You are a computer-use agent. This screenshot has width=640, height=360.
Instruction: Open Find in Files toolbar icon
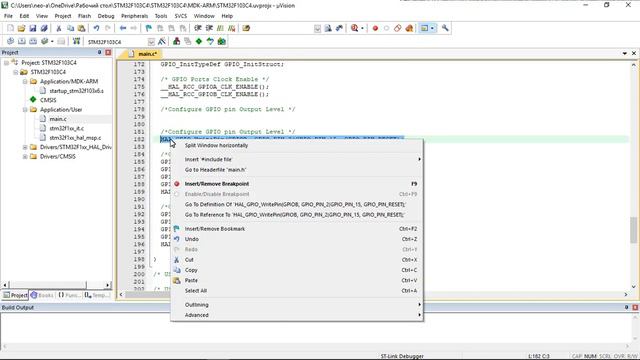pos(246,28)
